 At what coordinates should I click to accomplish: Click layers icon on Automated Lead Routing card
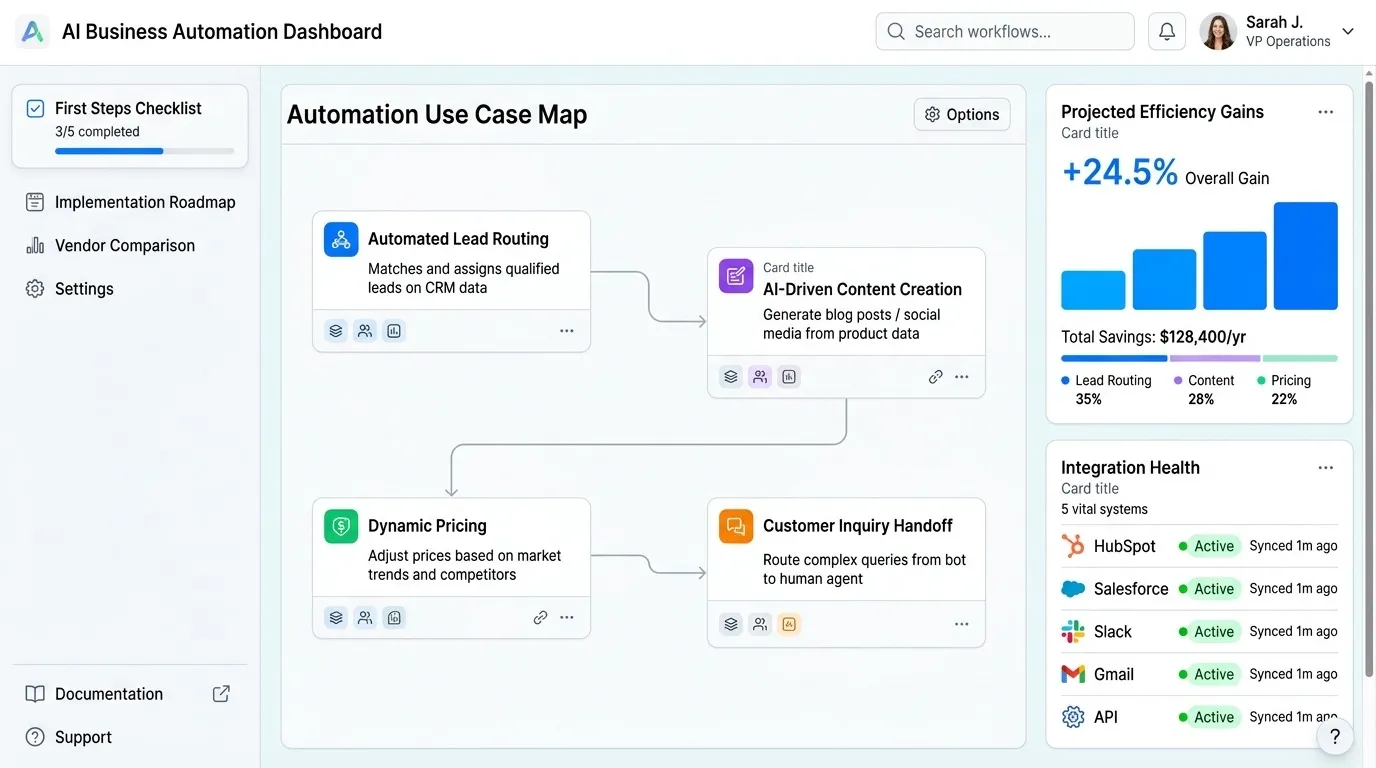(336, 331)
